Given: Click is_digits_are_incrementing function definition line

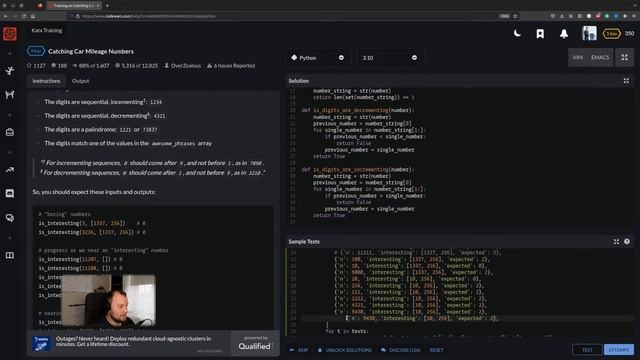Looking at the screenshot, I should (358, 169).
